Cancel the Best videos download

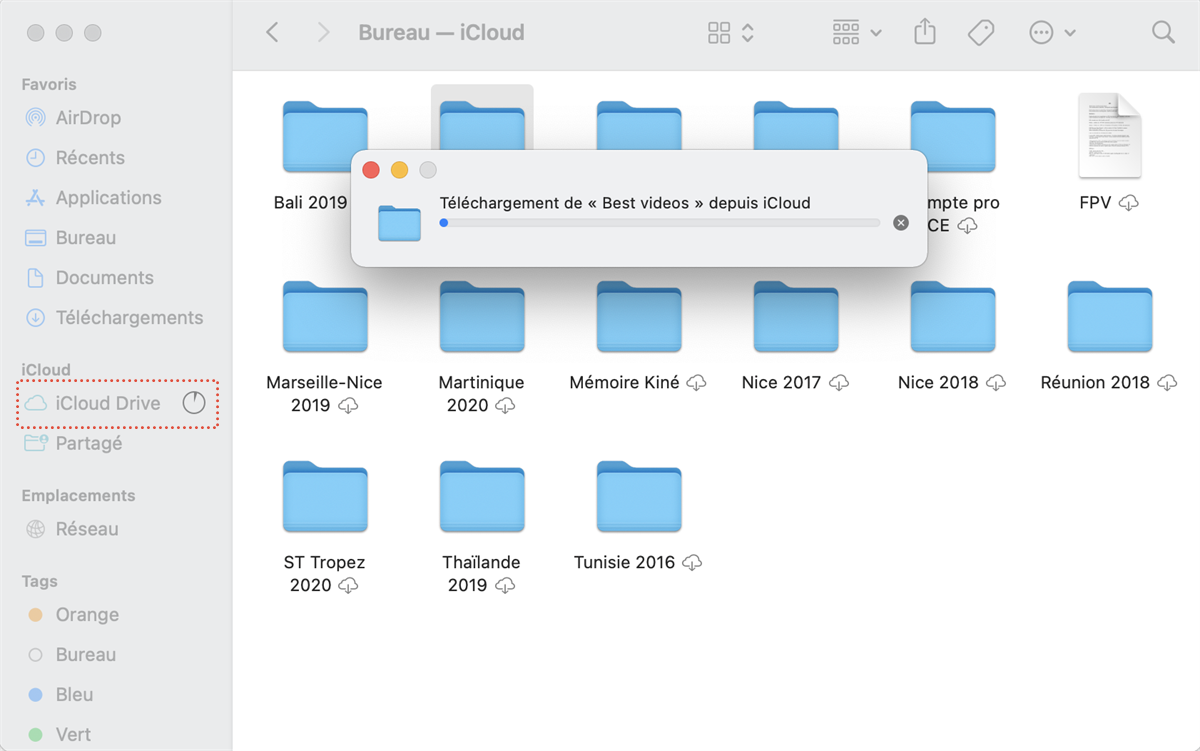[901, 223]
